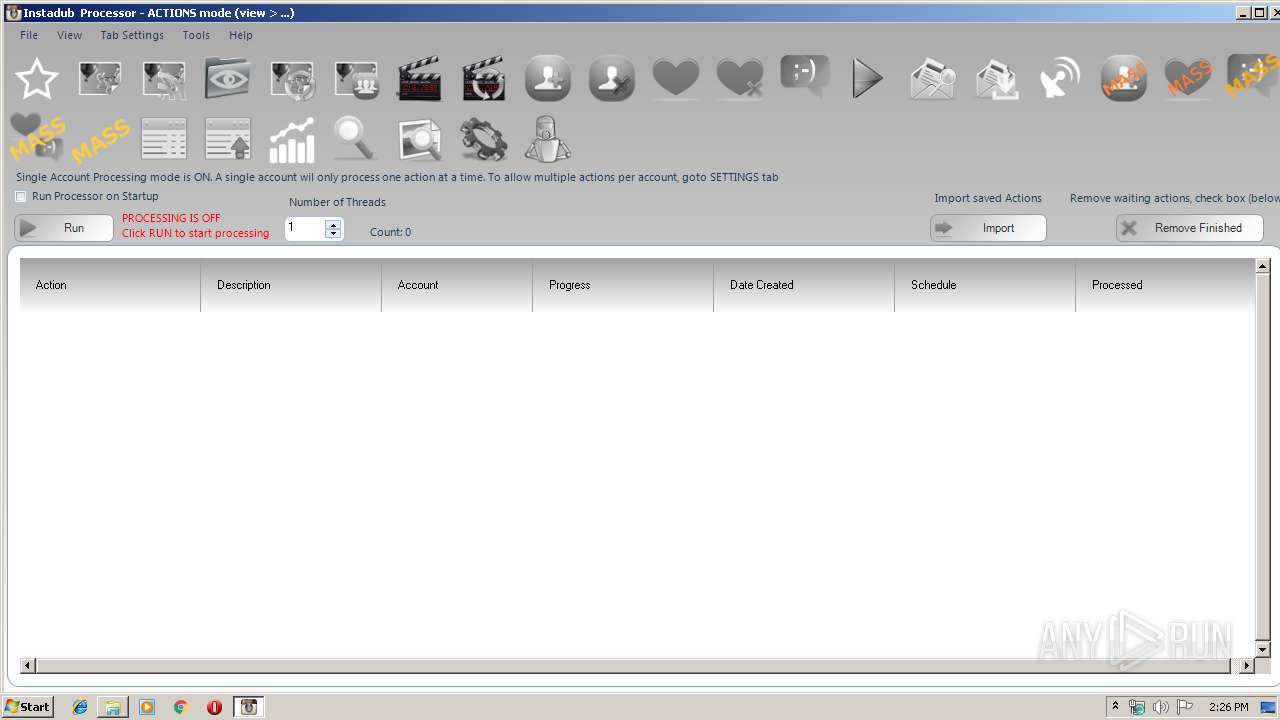1280x720 pixels.
Task: Click the robot icon
Action: click(548, 138)
